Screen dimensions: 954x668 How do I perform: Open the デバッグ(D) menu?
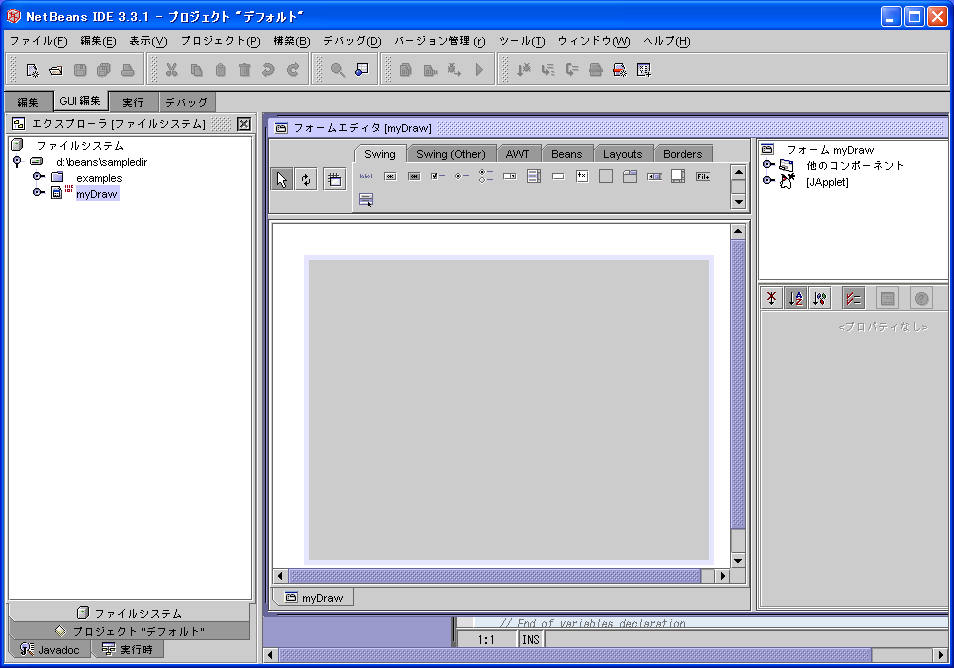coord(352,41)
